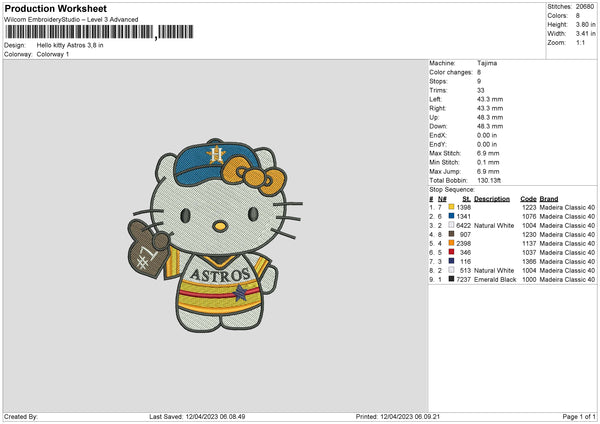Click the 'St.' column header

466,199
